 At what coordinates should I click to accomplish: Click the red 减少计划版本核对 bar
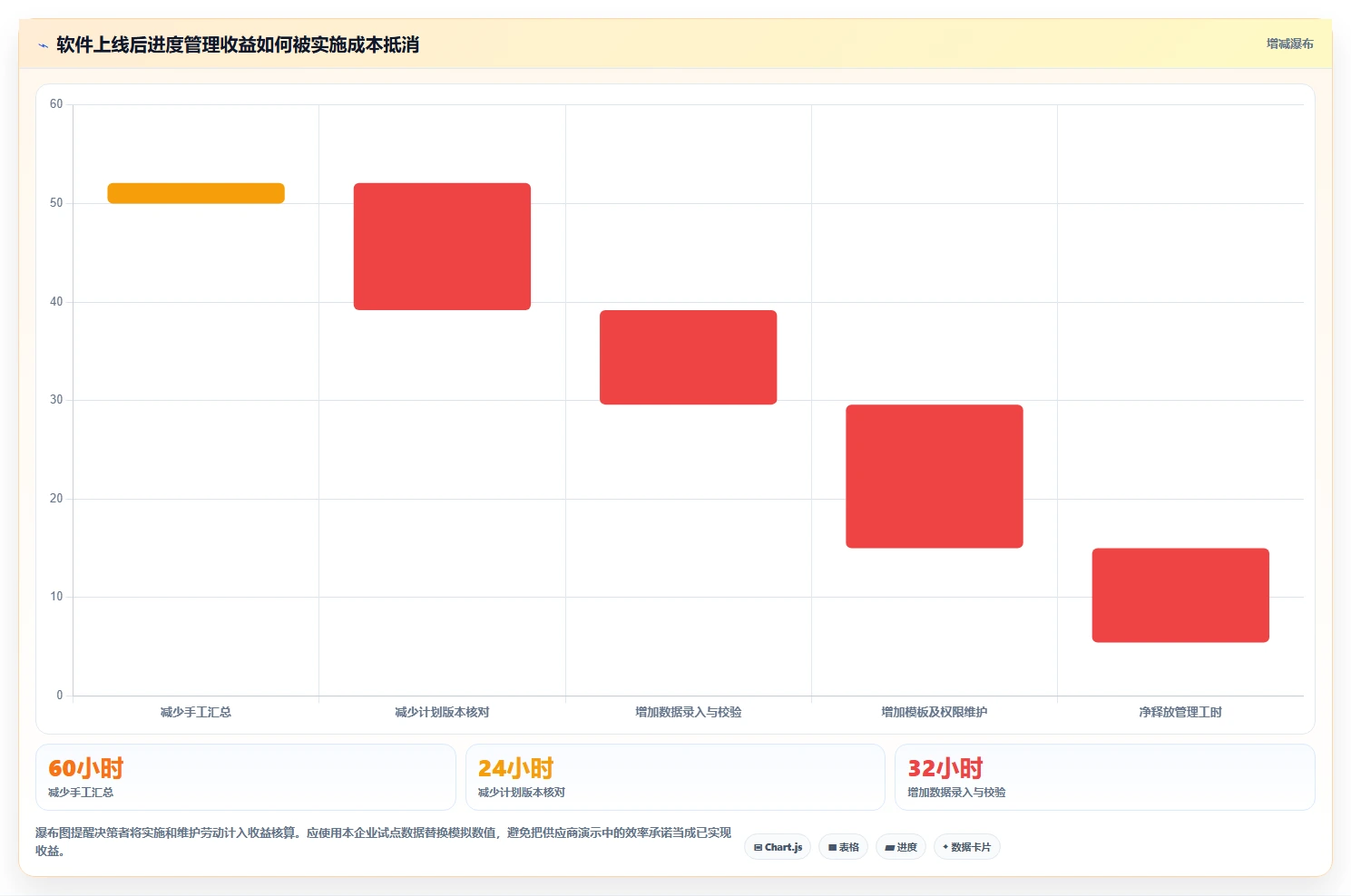(x=442, y=247)
